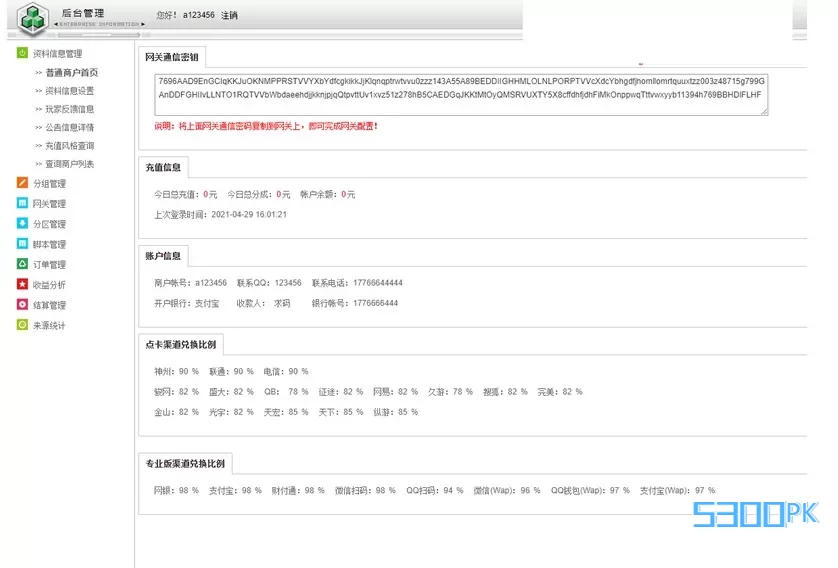This screenshot has height=568, width=838.
Task: Click the 天下 85% rate
Action: (x=341, y=412)
